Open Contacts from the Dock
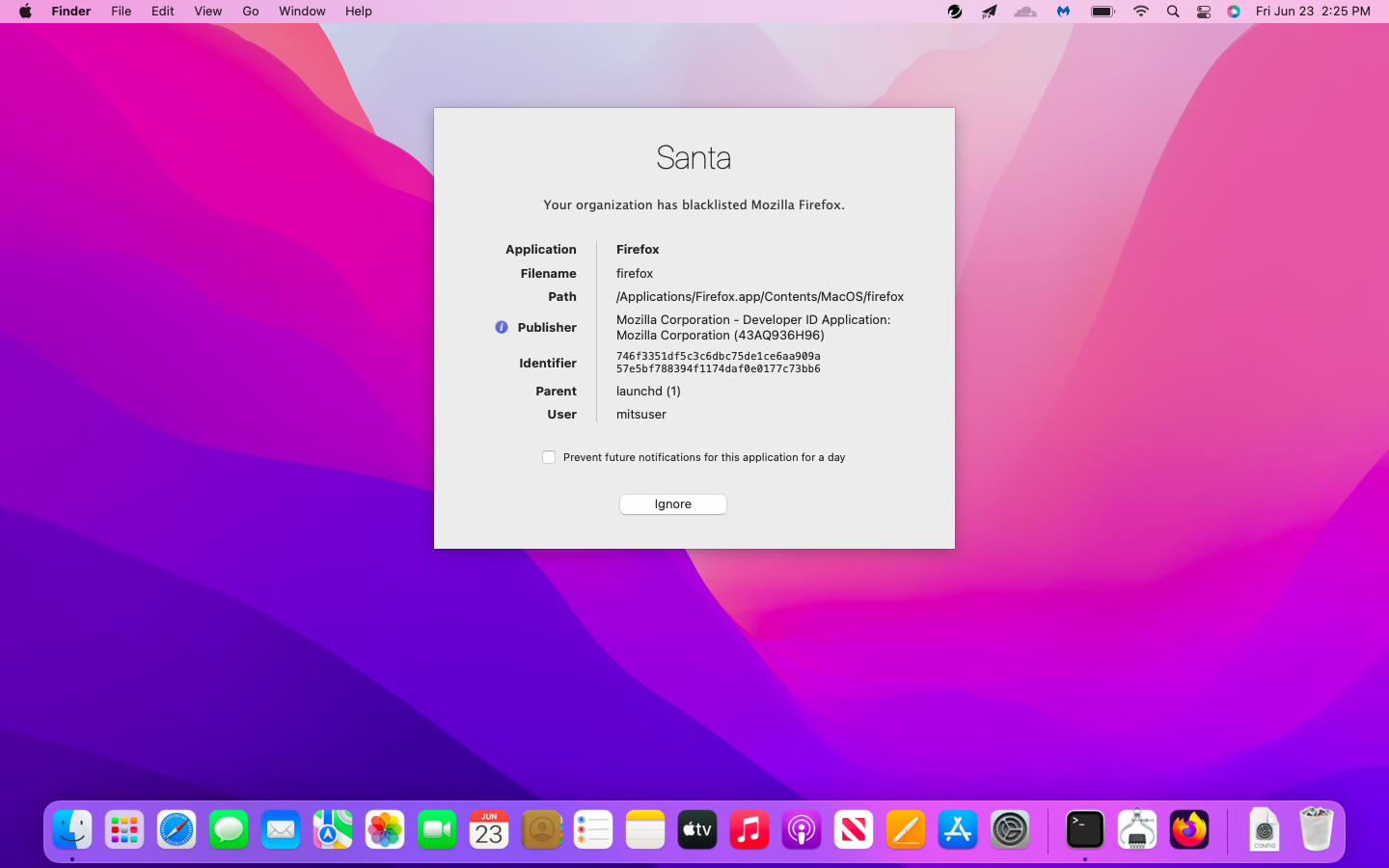Screen dimensions: 1389x868 541,829
